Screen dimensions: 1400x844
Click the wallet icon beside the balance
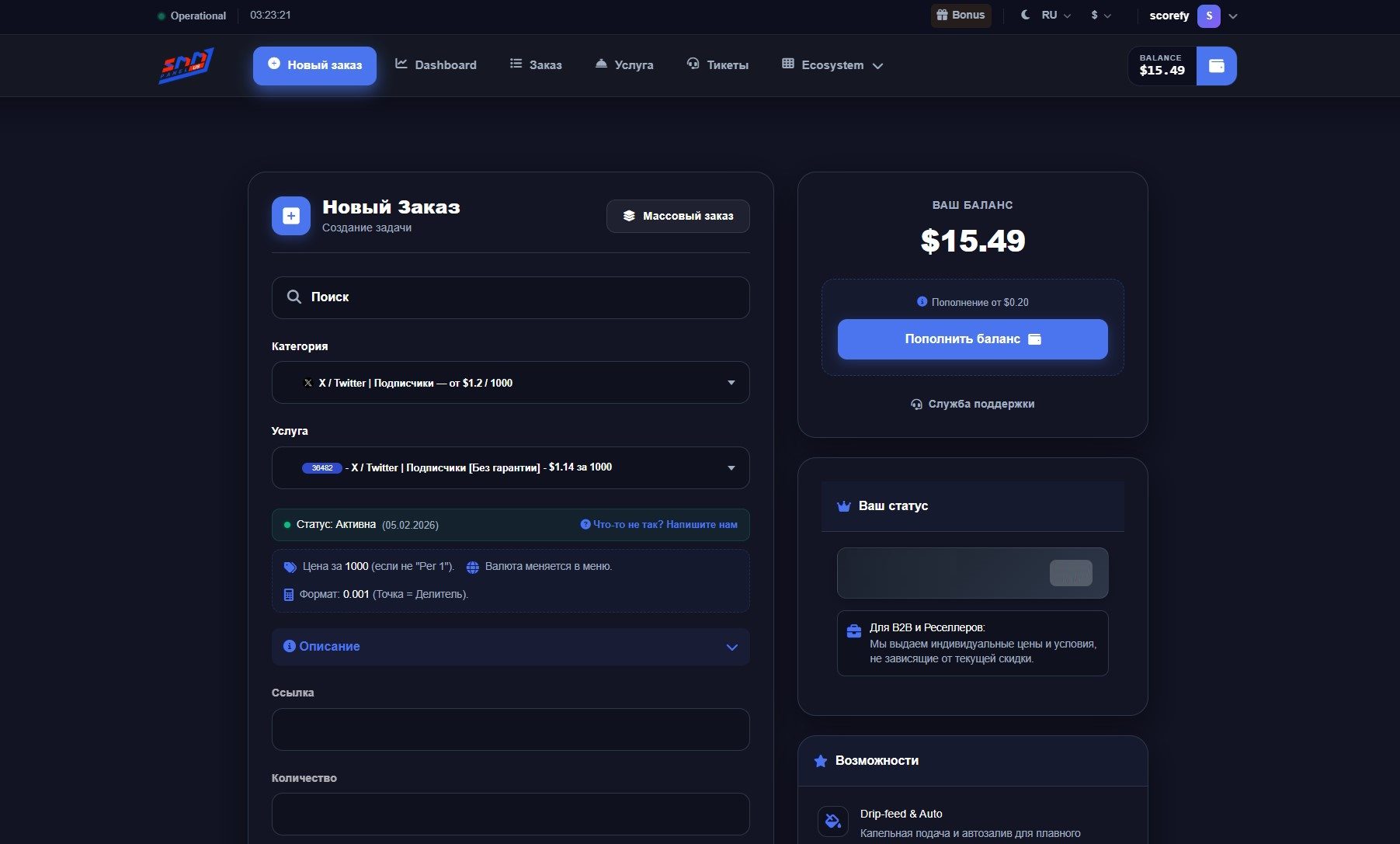pyautogui.click(x=1216, y=66)
